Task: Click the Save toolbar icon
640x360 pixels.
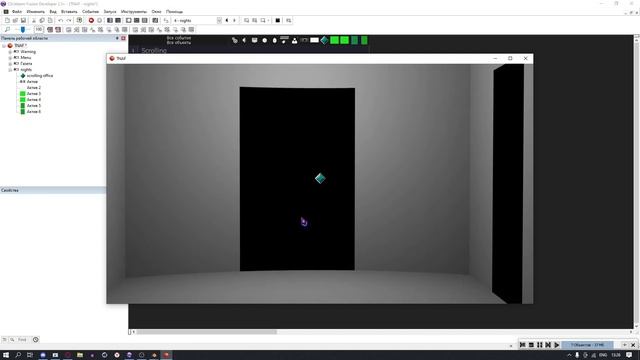Action: pos(23,20)
